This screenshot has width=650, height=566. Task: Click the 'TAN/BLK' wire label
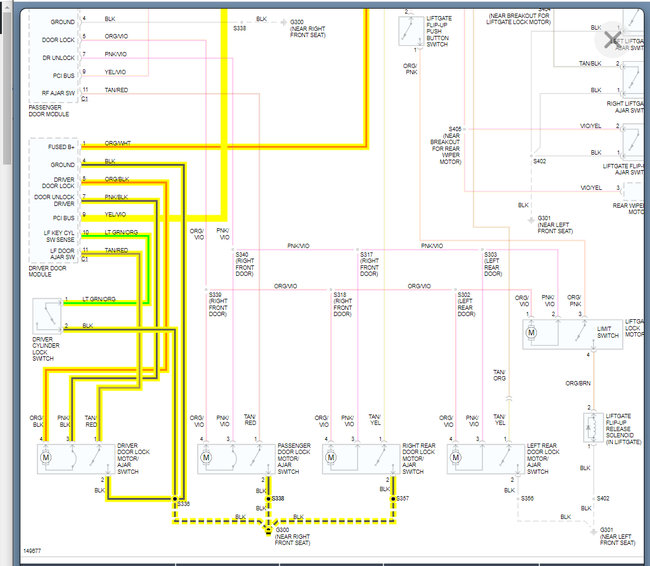[590, 63]
